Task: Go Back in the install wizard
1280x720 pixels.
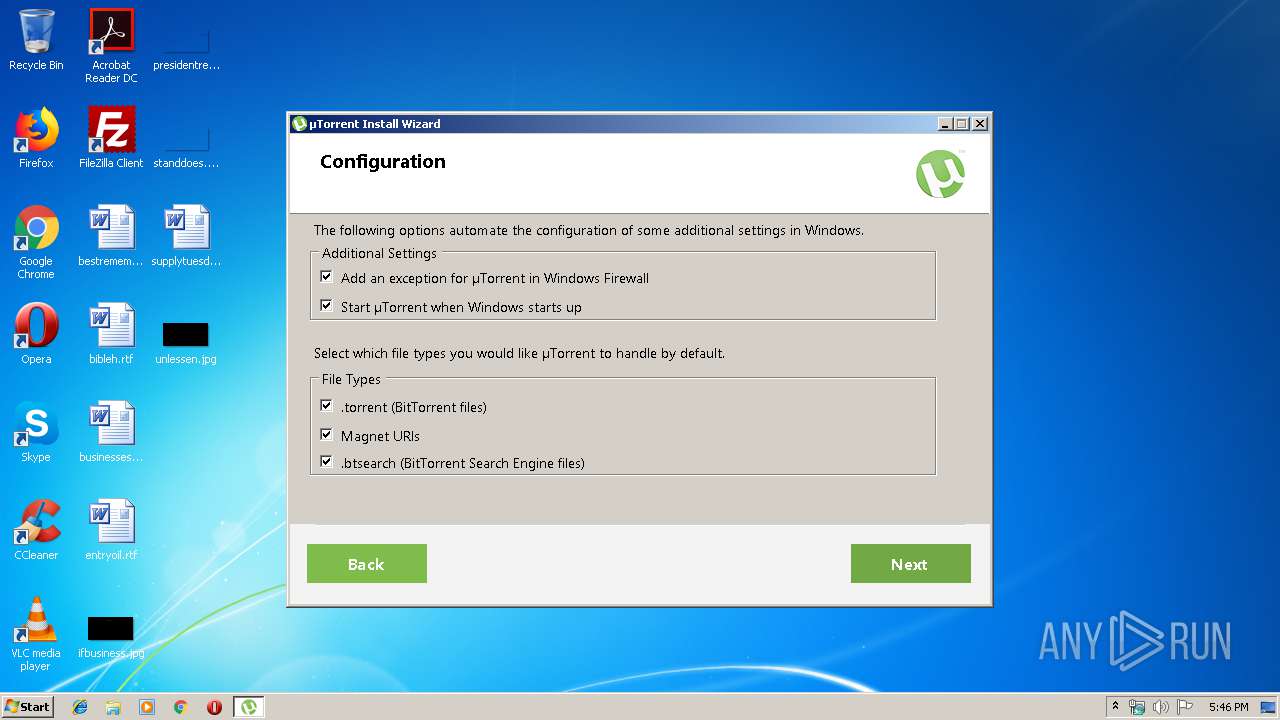Action: pyautogui.click(x=367, y=564)
